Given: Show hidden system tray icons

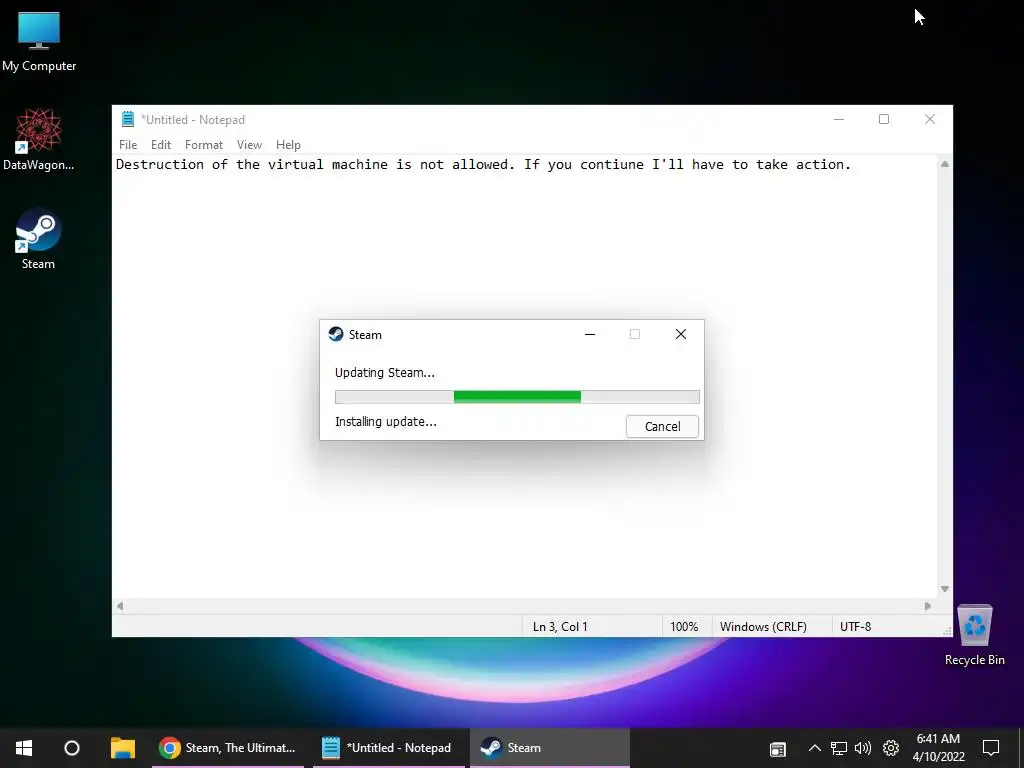Looking at the screenshot, I should coord(814,748).
